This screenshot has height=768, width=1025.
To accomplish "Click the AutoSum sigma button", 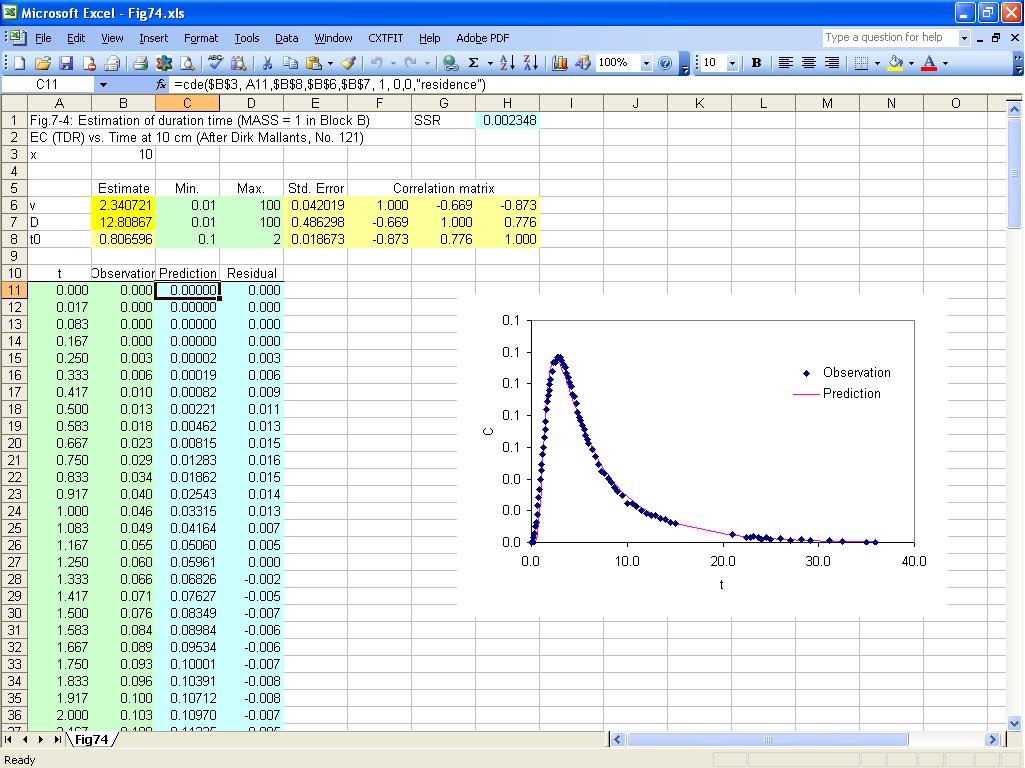I will tap(473, 63).
